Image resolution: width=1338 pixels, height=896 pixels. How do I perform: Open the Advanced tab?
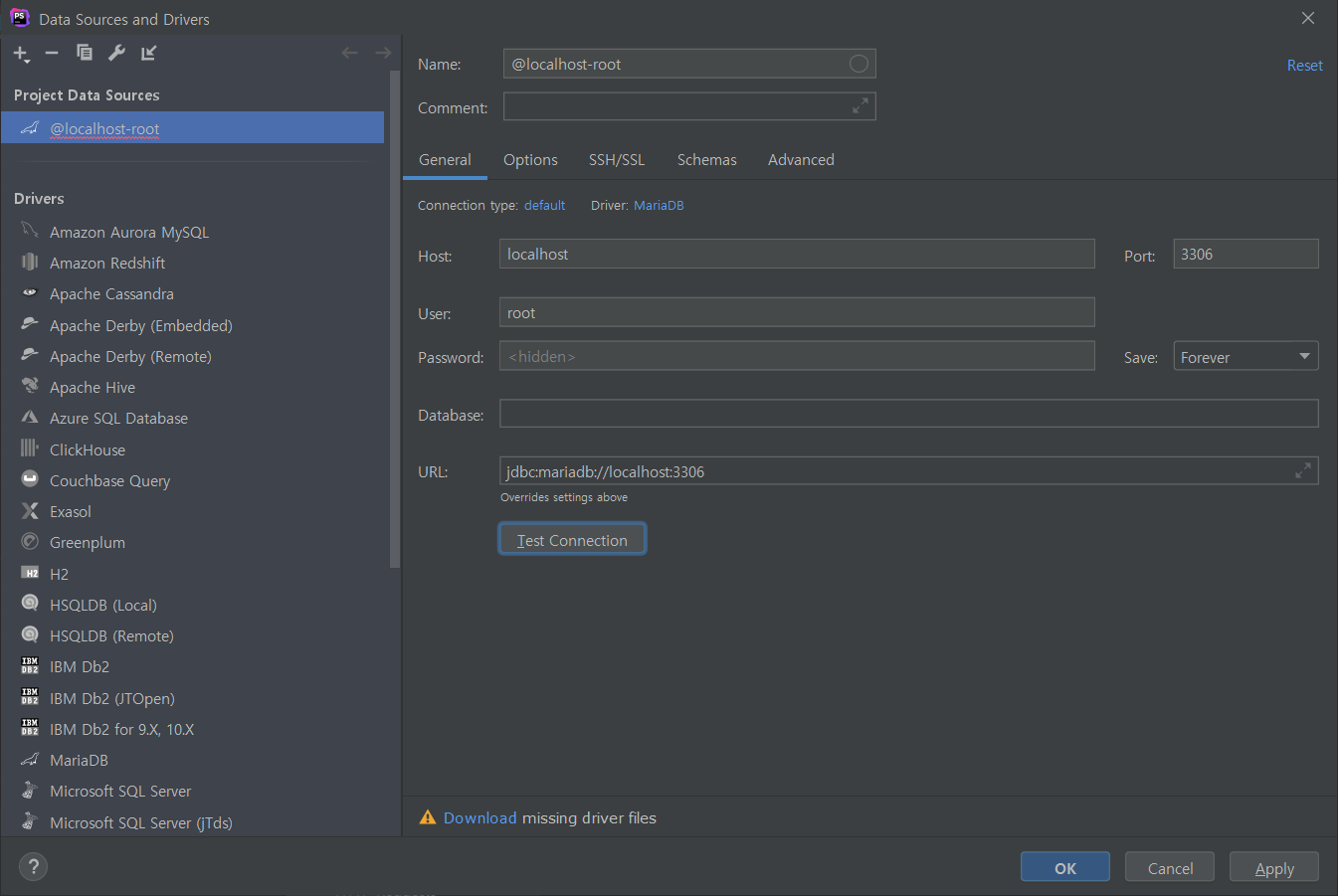coord(801,159)
